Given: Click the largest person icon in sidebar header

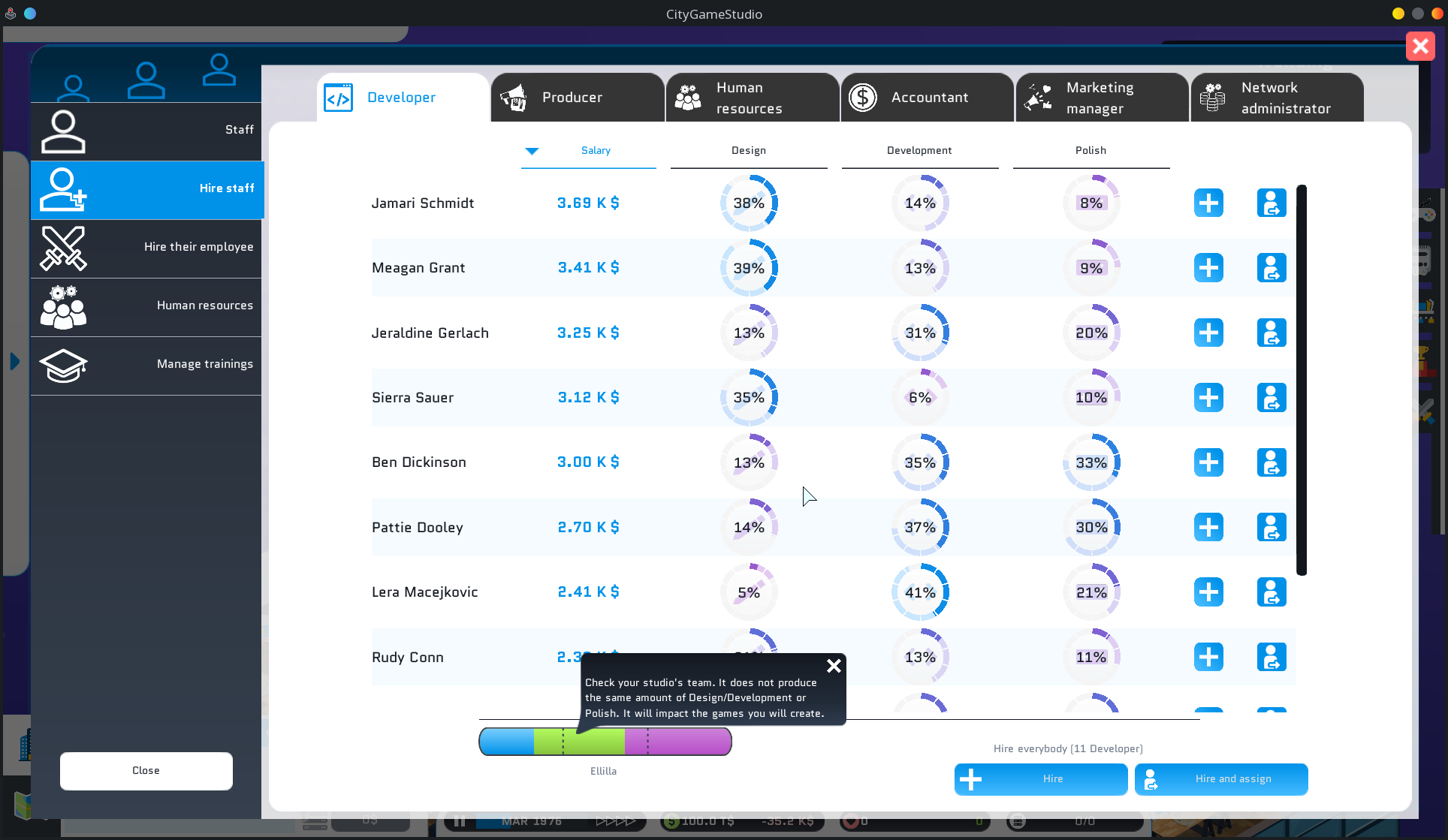Looking at the screenshot, I should pos(146,80).
